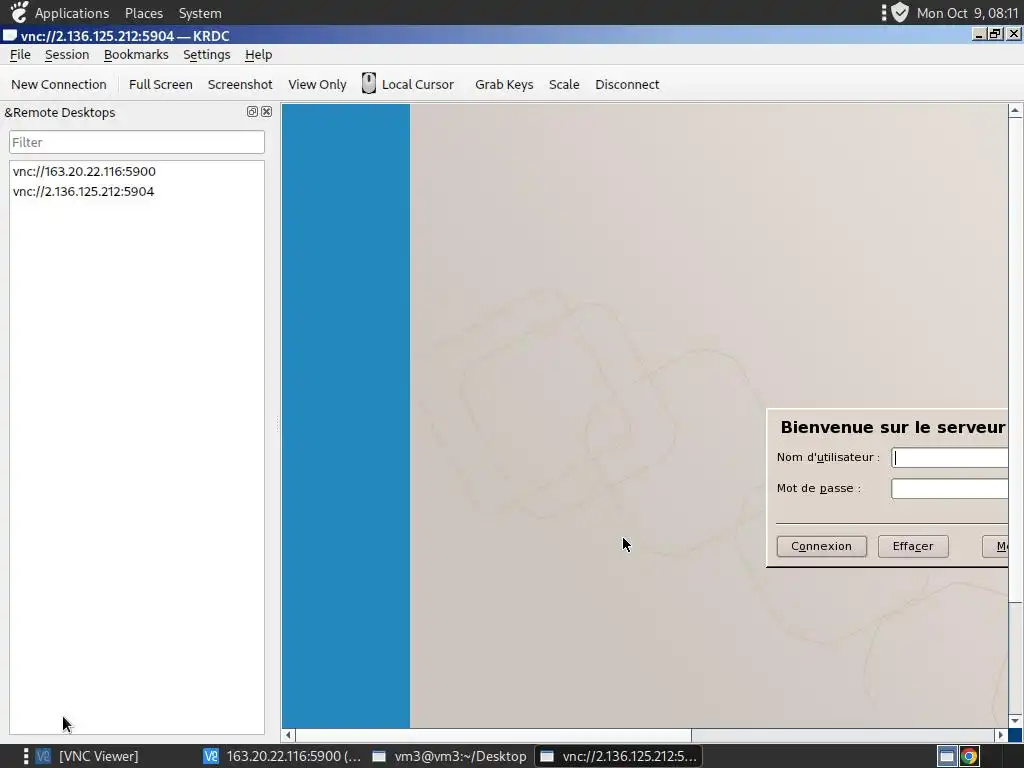Open the Bookmarks menu
The image size is (1024, 768).
[x=136, y=55]
